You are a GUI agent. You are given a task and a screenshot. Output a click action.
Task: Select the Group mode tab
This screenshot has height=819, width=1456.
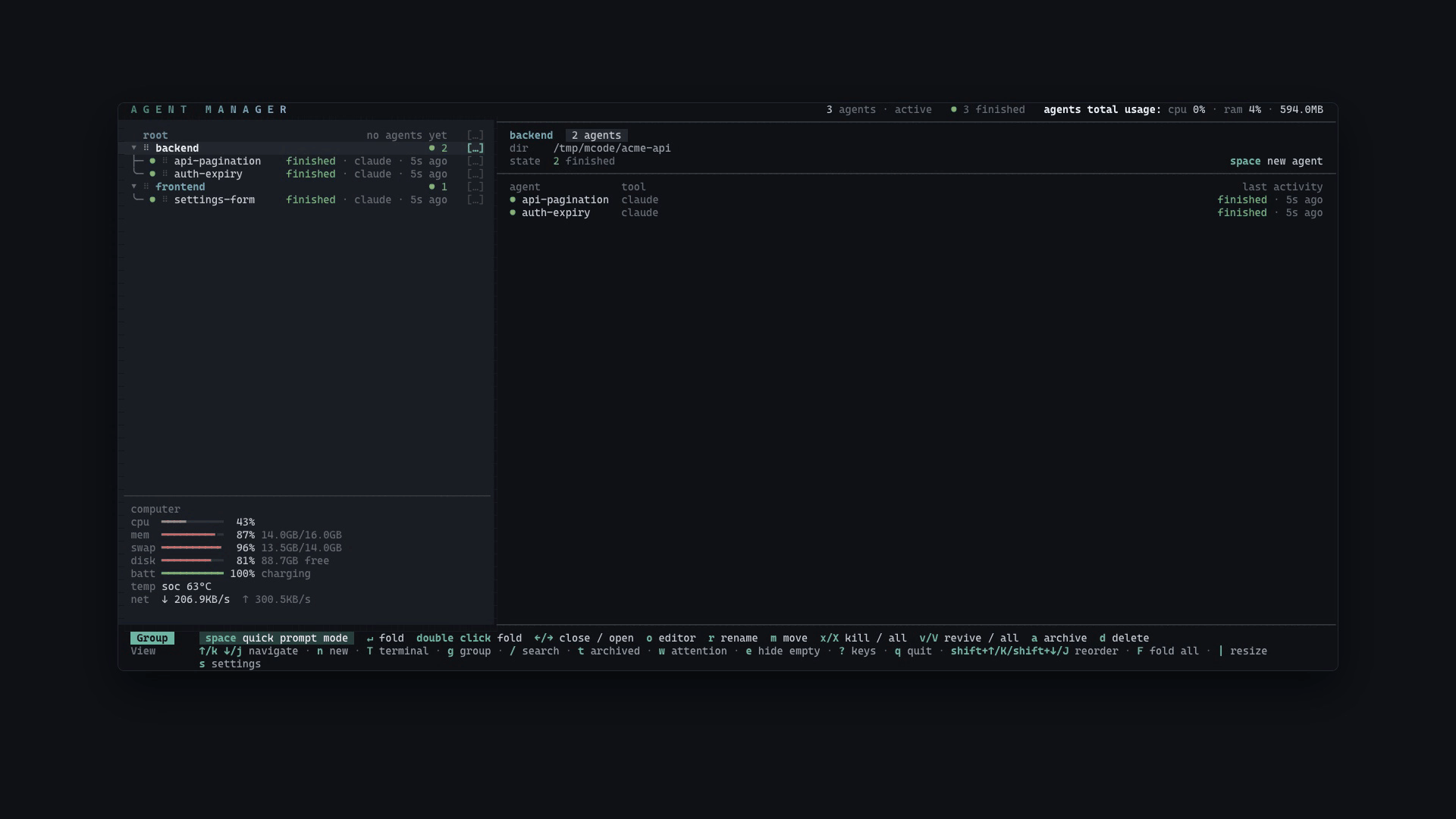152,639
